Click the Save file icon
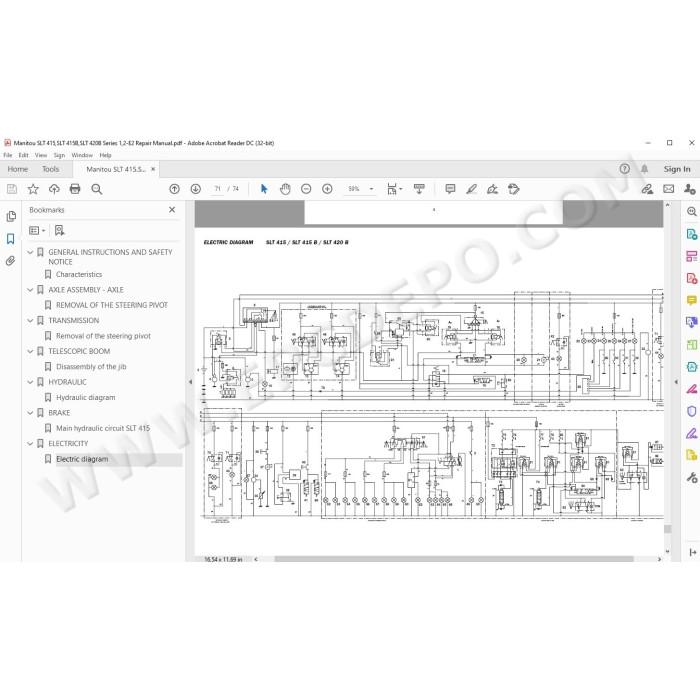The height and width of the screenshot is (700, 700). tap(12, 189)
